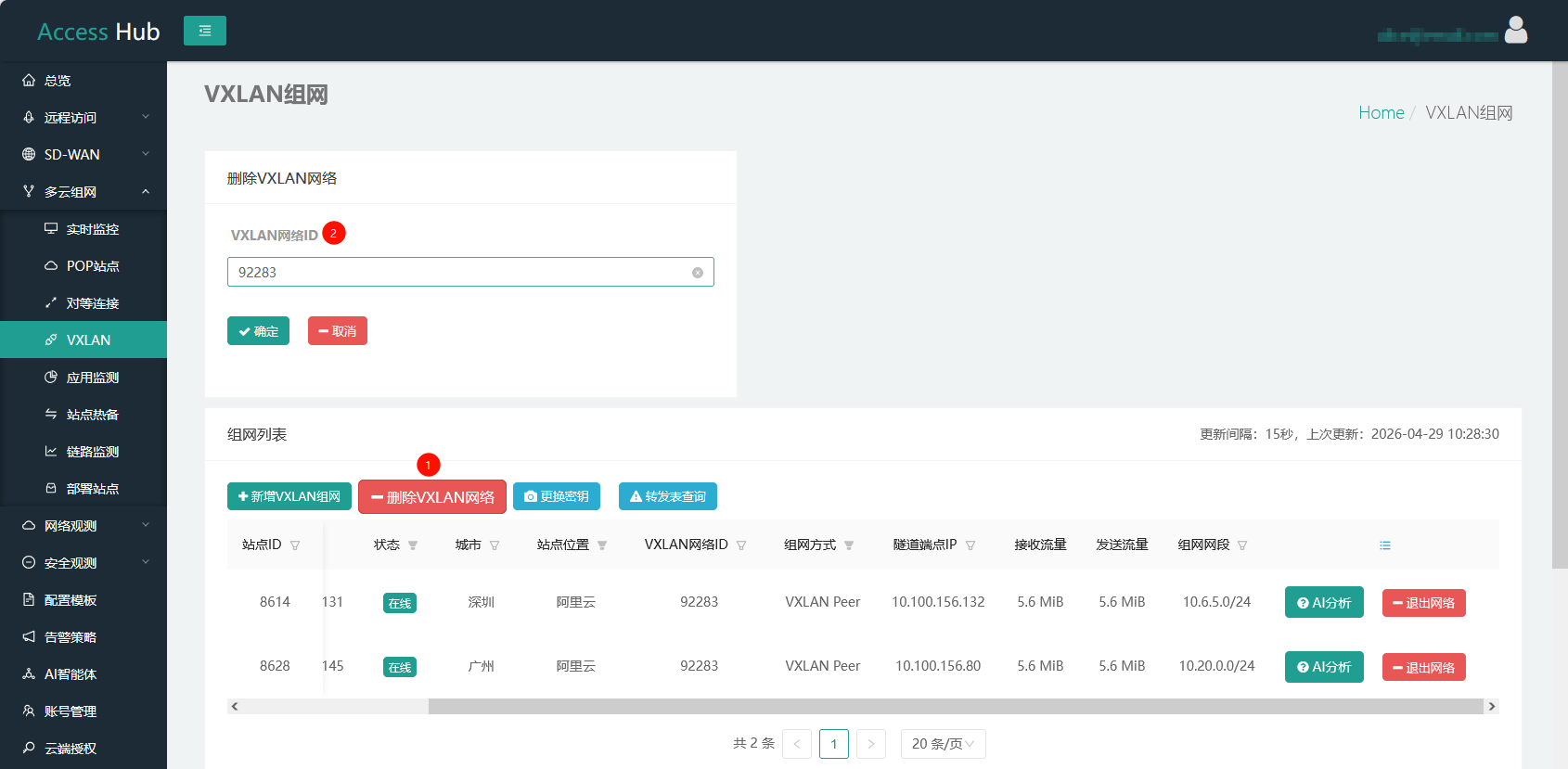This screenshot has height=769, width=1568.
Task: Follow the Home breadcrumb link
Action: [1382, 112]
